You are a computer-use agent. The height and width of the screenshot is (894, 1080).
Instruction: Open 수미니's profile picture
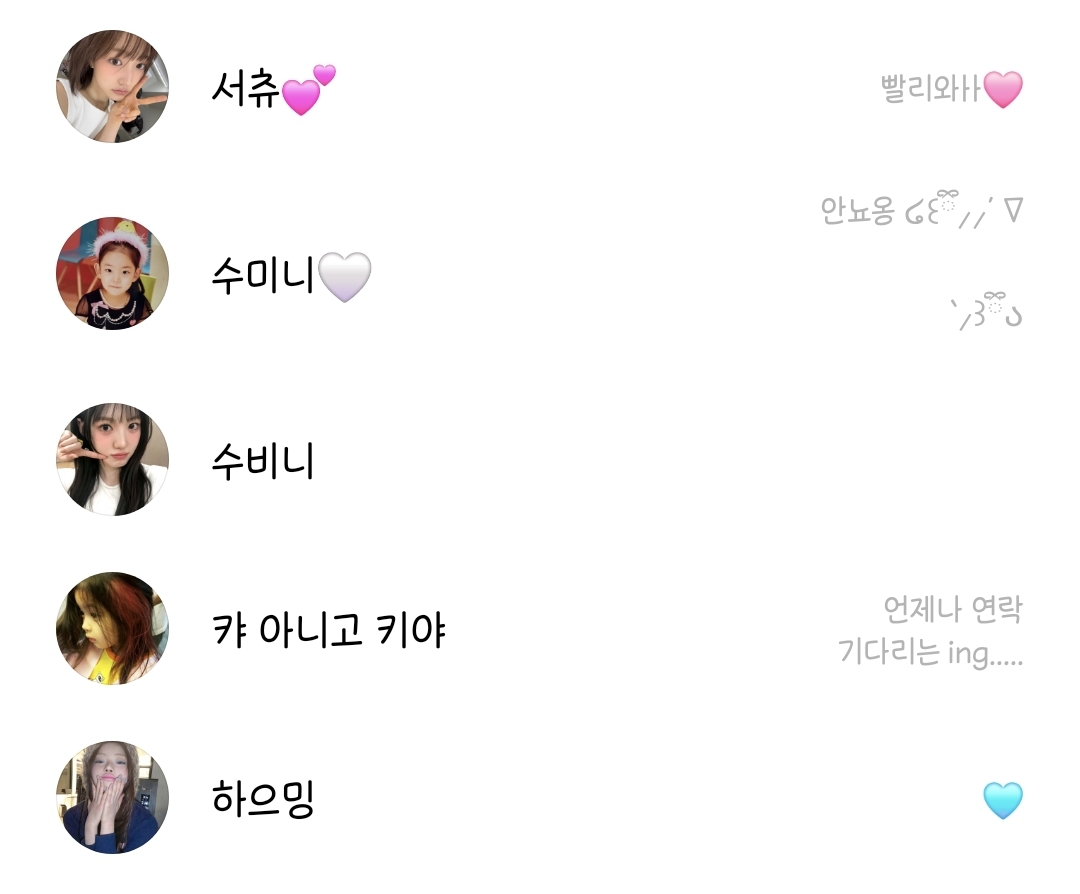[112, 273]
